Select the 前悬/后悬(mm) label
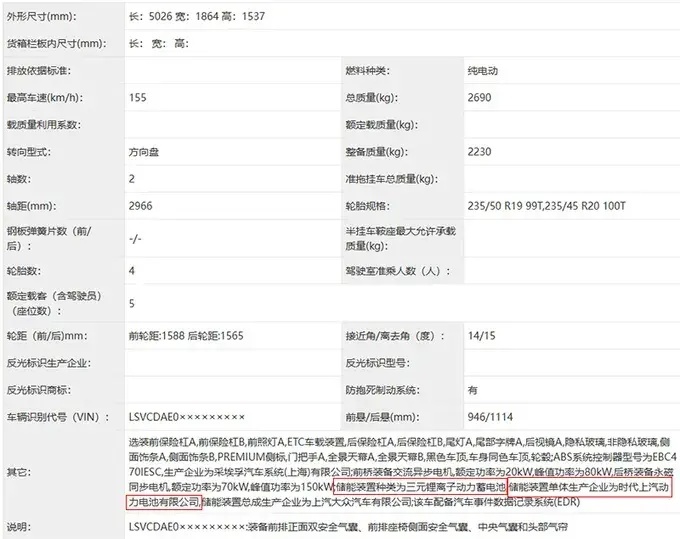This screenshot has width=680, height=539. [382, 417]
